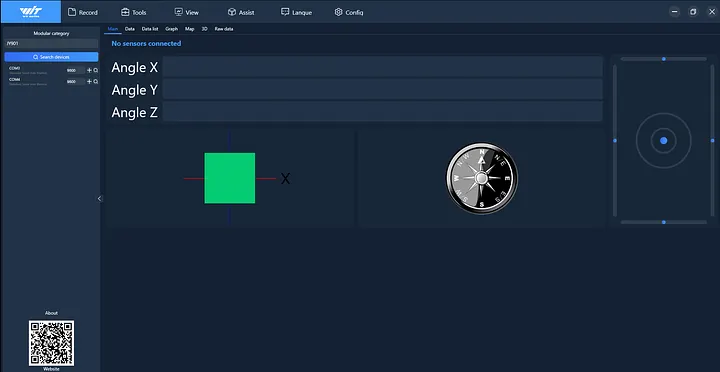The height and width of the screenshot is (372, 720).
Task: Click the plus icon for the second COM port
Action: coord(90,81)
